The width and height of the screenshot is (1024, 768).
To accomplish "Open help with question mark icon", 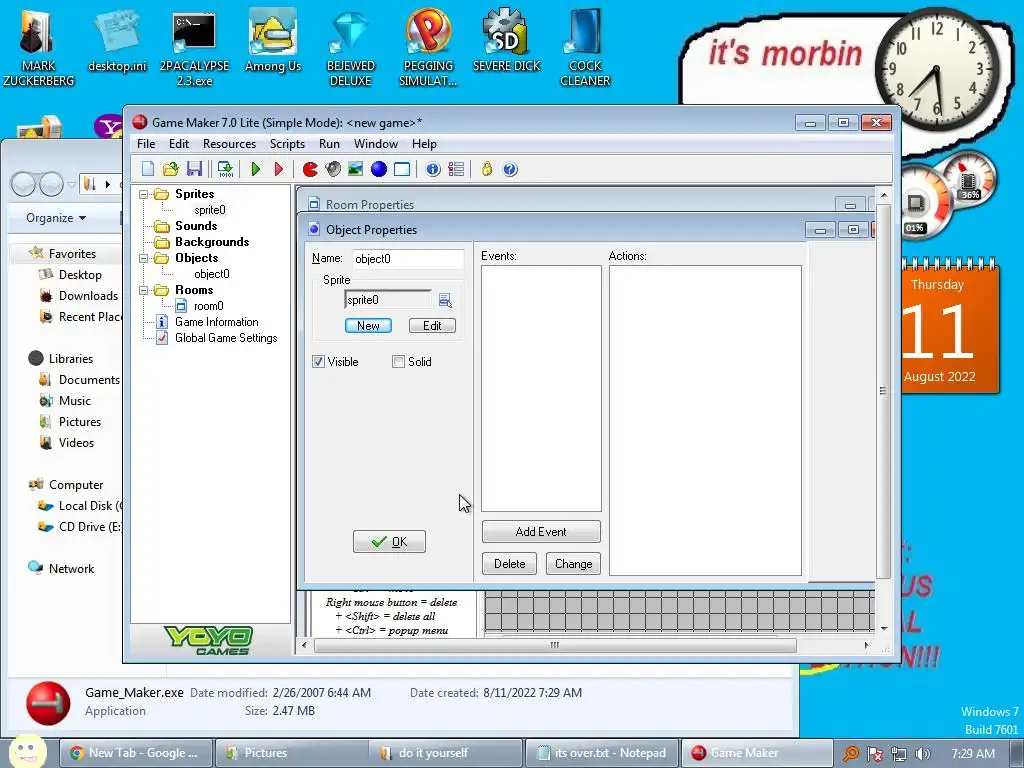I will coord(510,169).
